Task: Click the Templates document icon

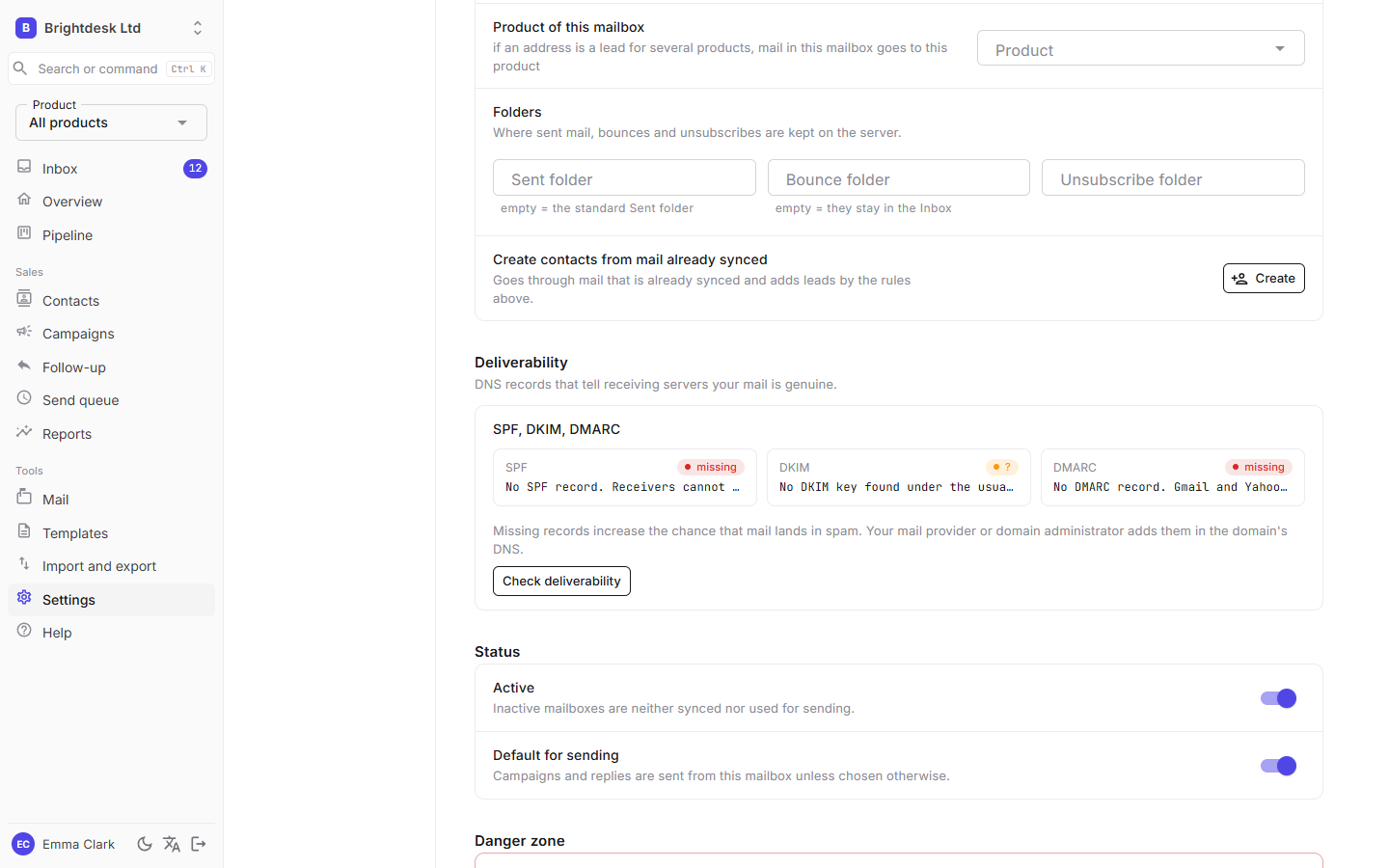Action: (x=24, y=531)
